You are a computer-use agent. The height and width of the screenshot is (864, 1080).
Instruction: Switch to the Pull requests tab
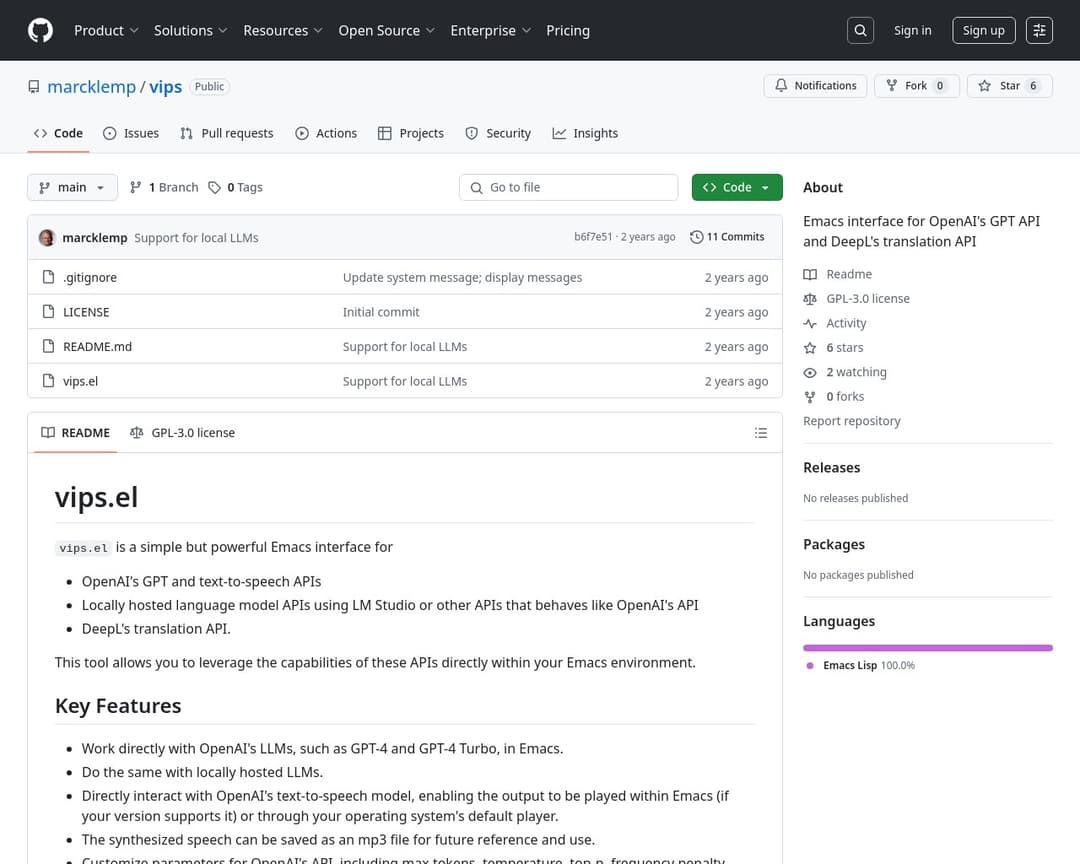(x=227, y=134)
